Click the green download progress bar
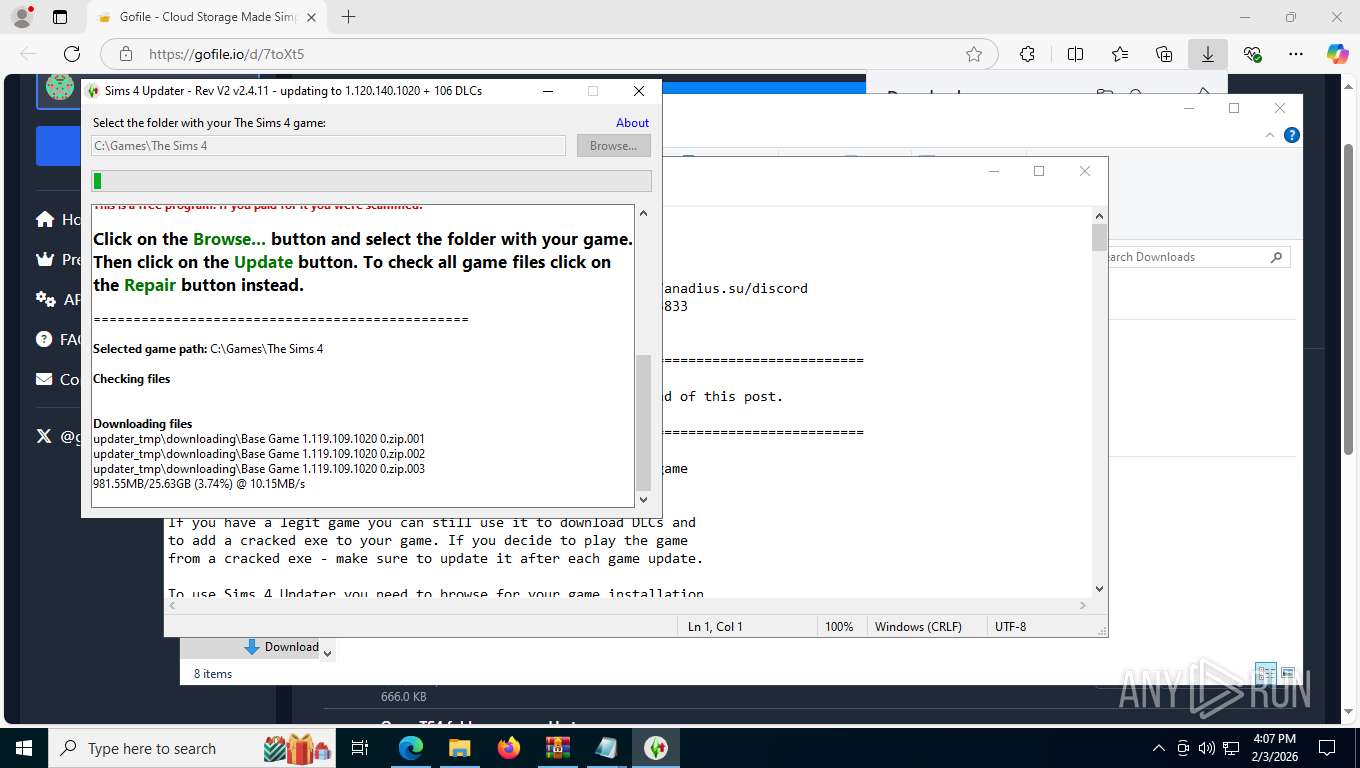Image resolution: width=1360 pixels, height=768 pixels. (371, 181)
